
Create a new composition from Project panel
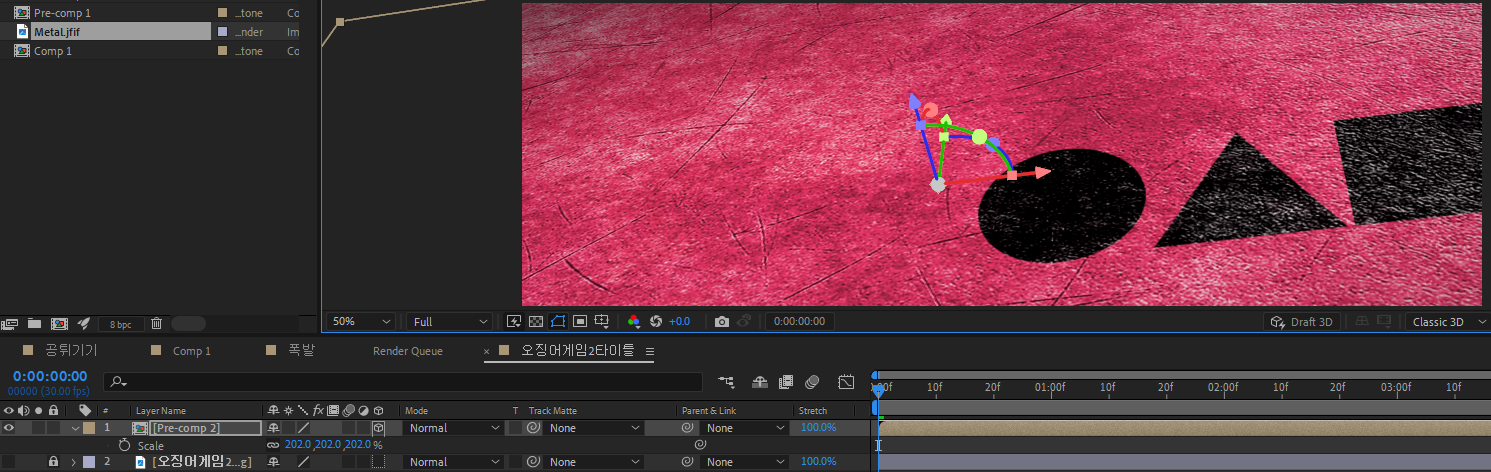tap(59, 323)
